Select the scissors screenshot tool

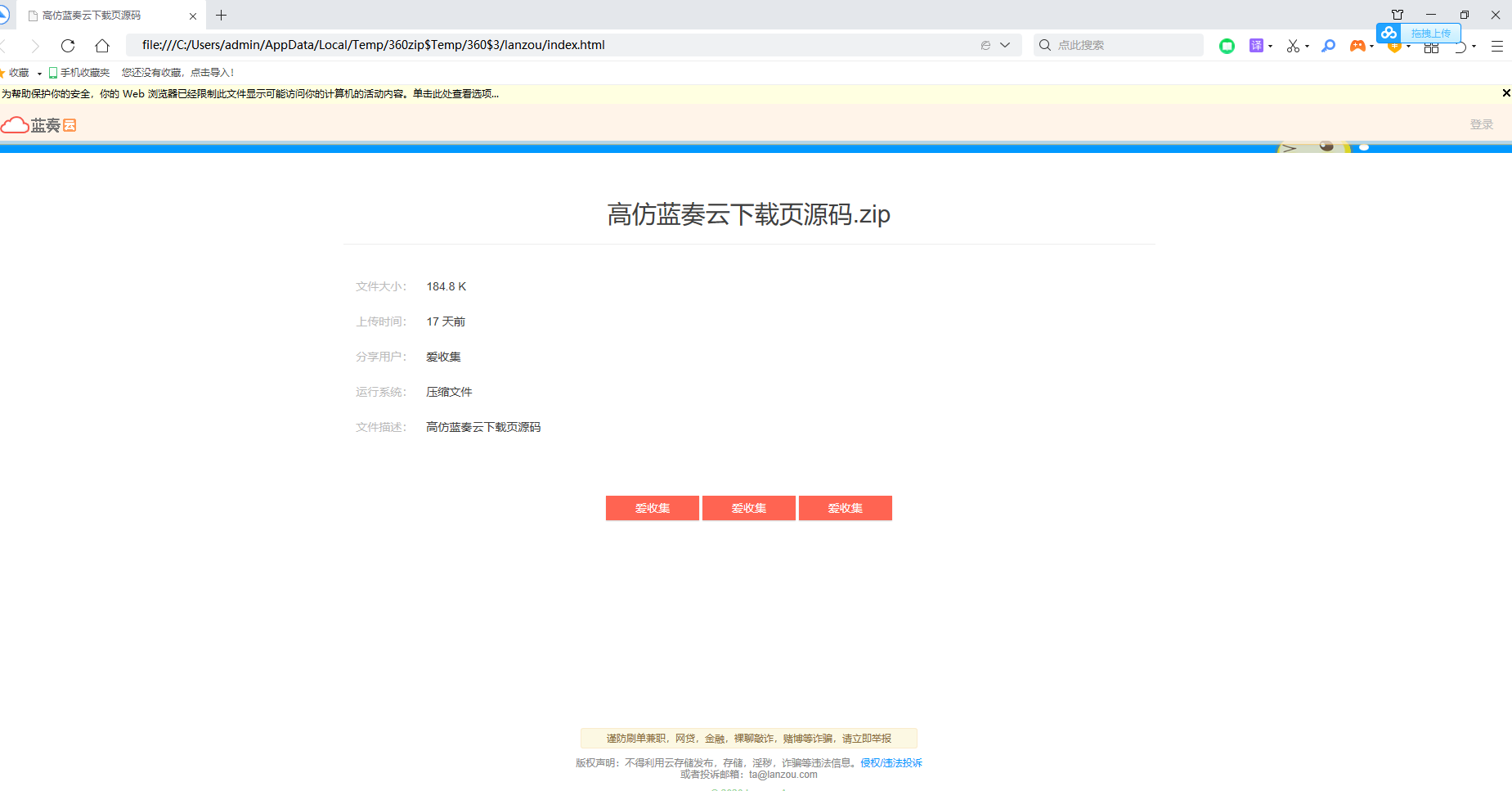(x=1293, y=46)
